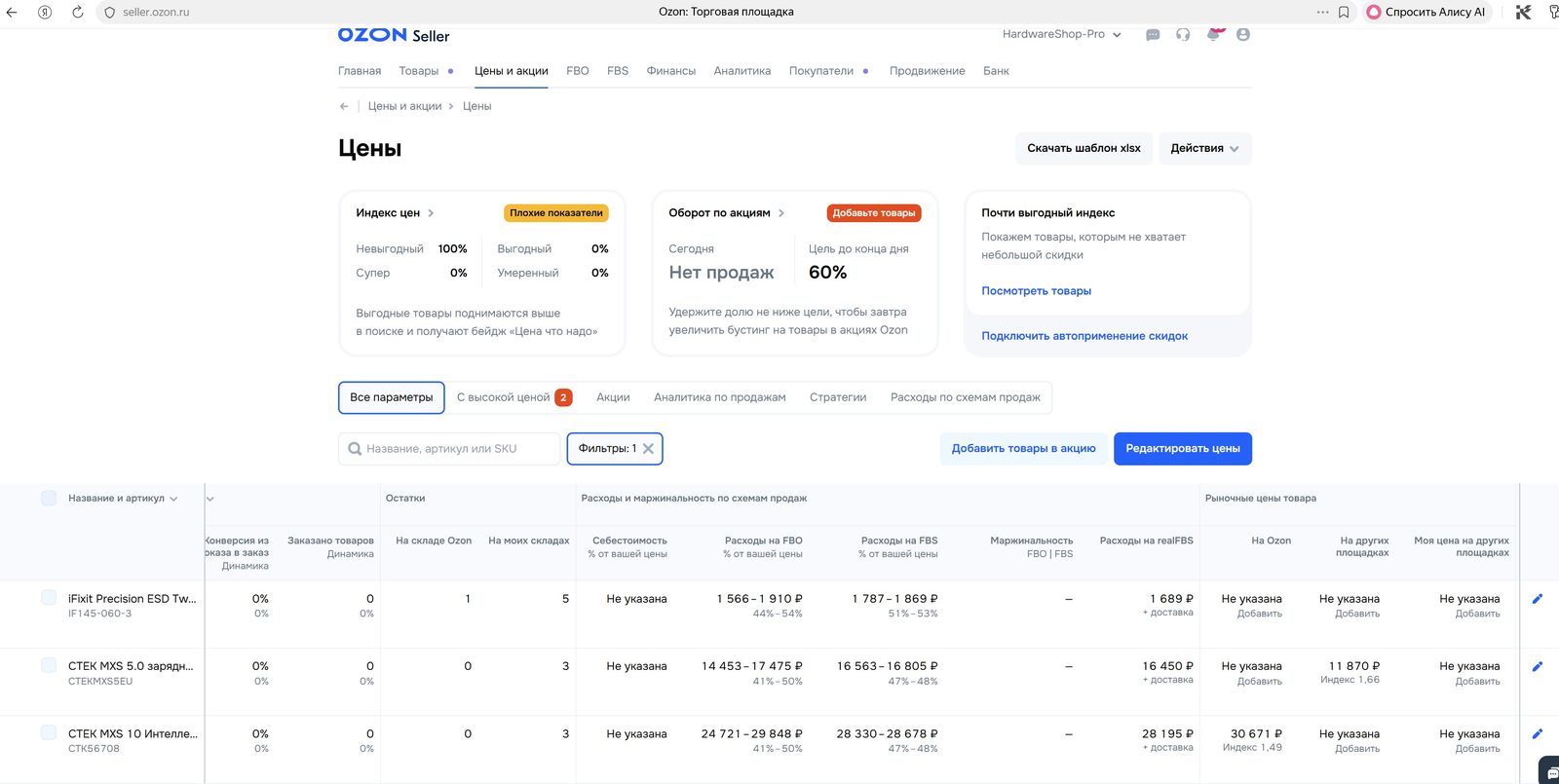Open the browser three-dots page menu
The image size is (1559, 784).
coord(1322,12)
